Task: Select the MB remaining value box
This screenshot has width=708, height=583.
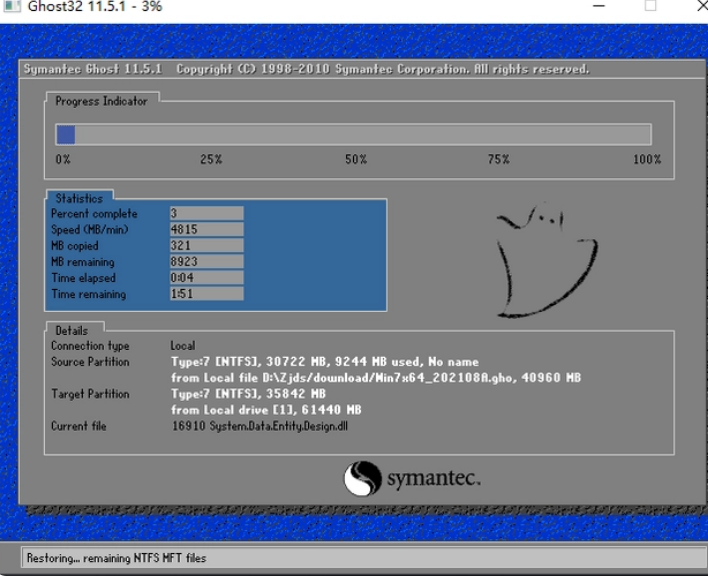Action: click(x=206, y=262)
